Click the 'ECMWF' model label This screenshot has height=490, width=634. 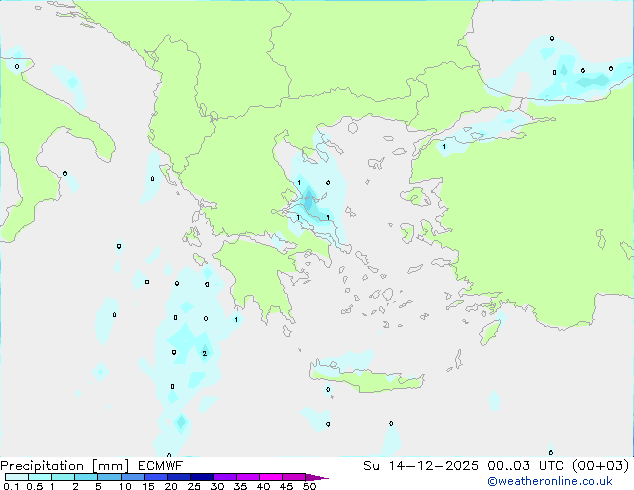click(x=161, y=466)
